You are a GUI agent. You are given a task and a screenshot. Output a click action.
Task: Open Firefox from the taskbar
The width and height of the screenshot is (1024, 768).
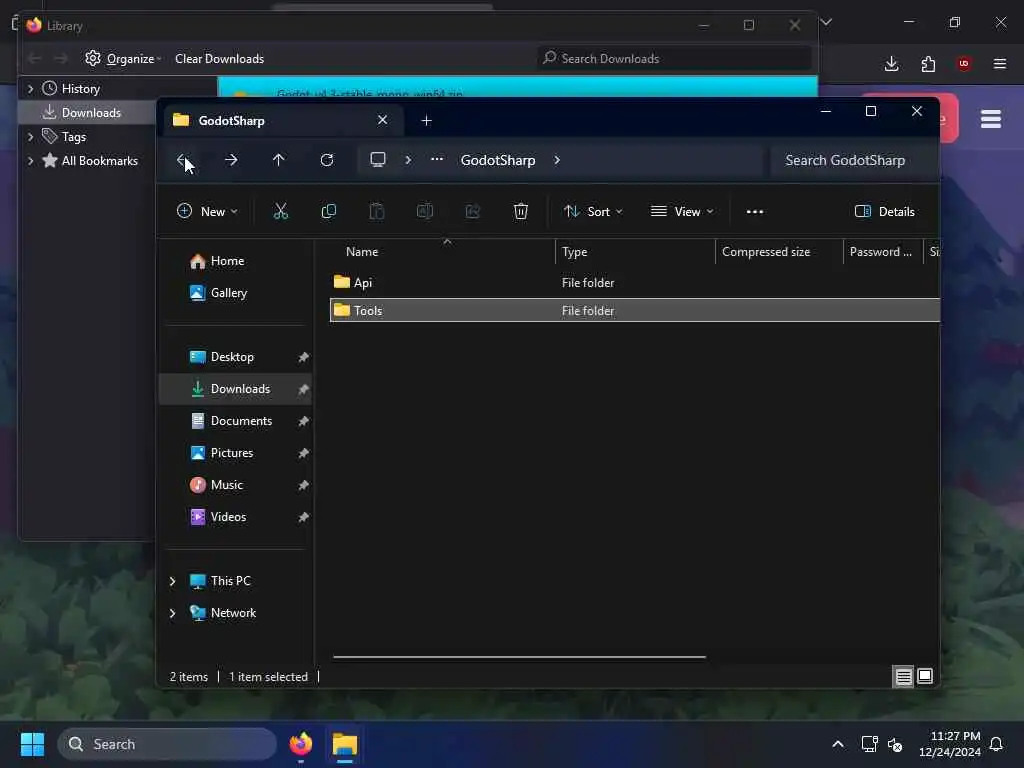pyautogui.click(x=300, y=744)
